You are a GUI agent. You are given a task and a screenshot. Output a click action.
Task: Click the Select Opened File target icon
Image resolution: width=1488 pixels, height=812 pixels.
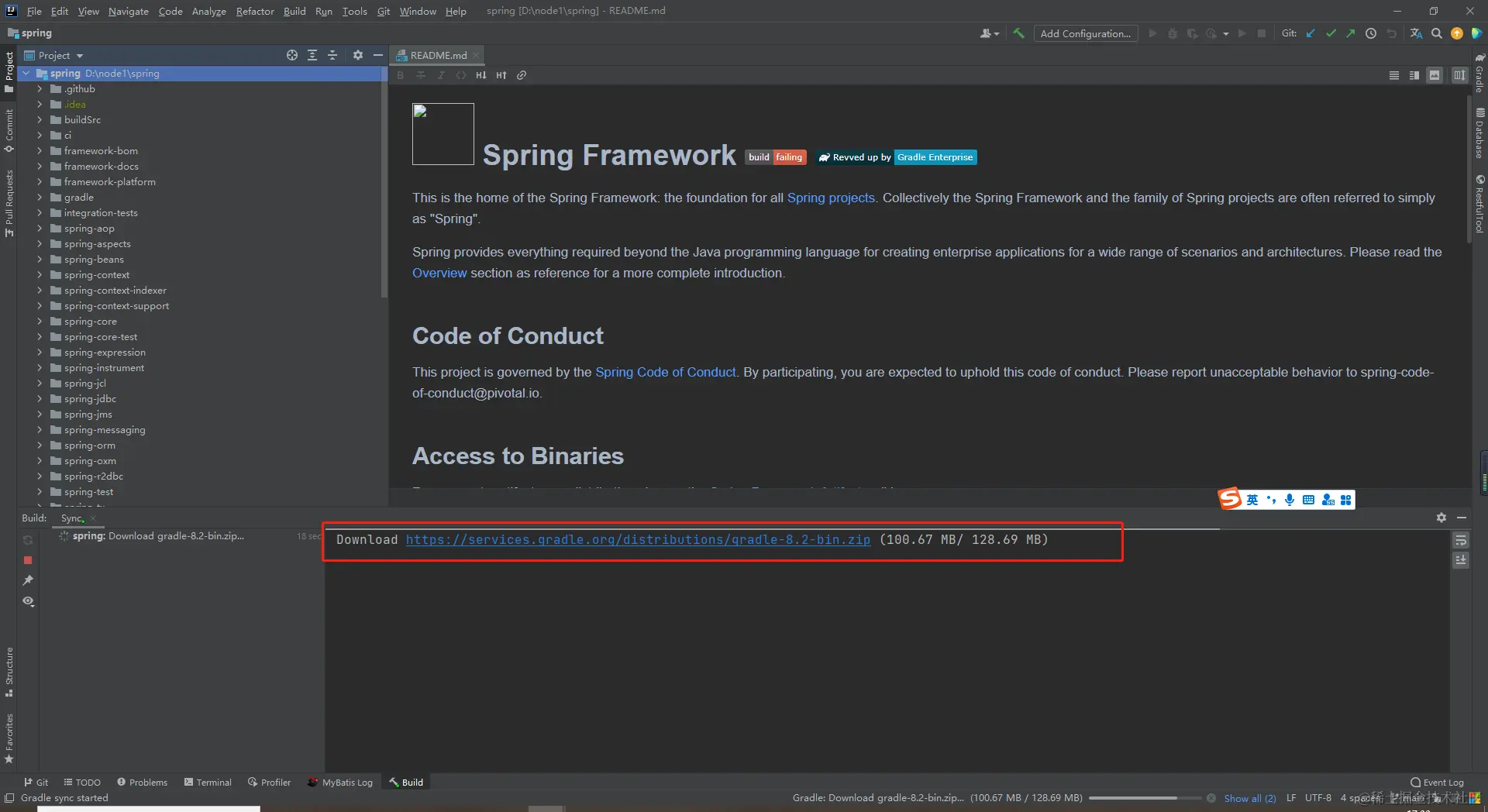292,55
